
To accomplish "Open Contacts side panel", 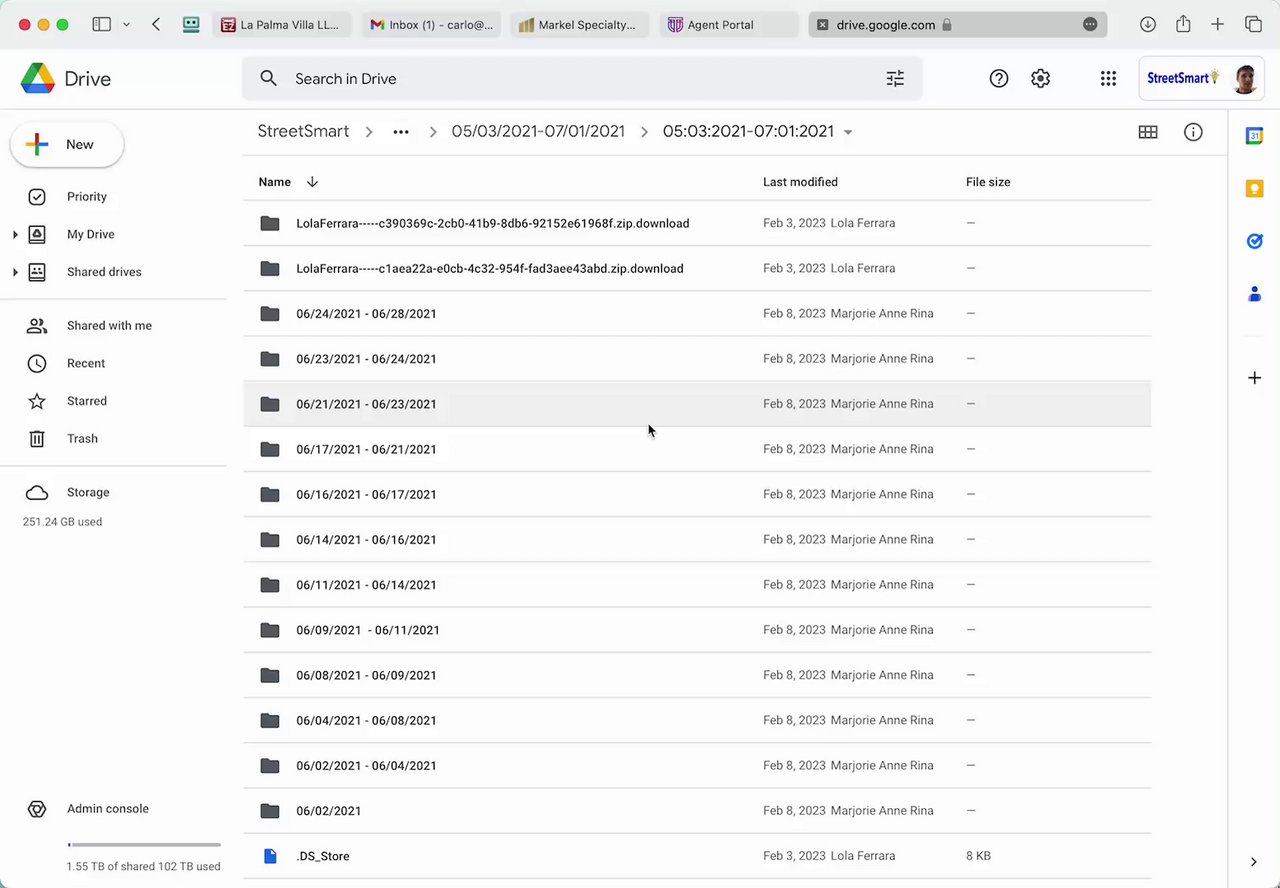I will (1254, 294).
